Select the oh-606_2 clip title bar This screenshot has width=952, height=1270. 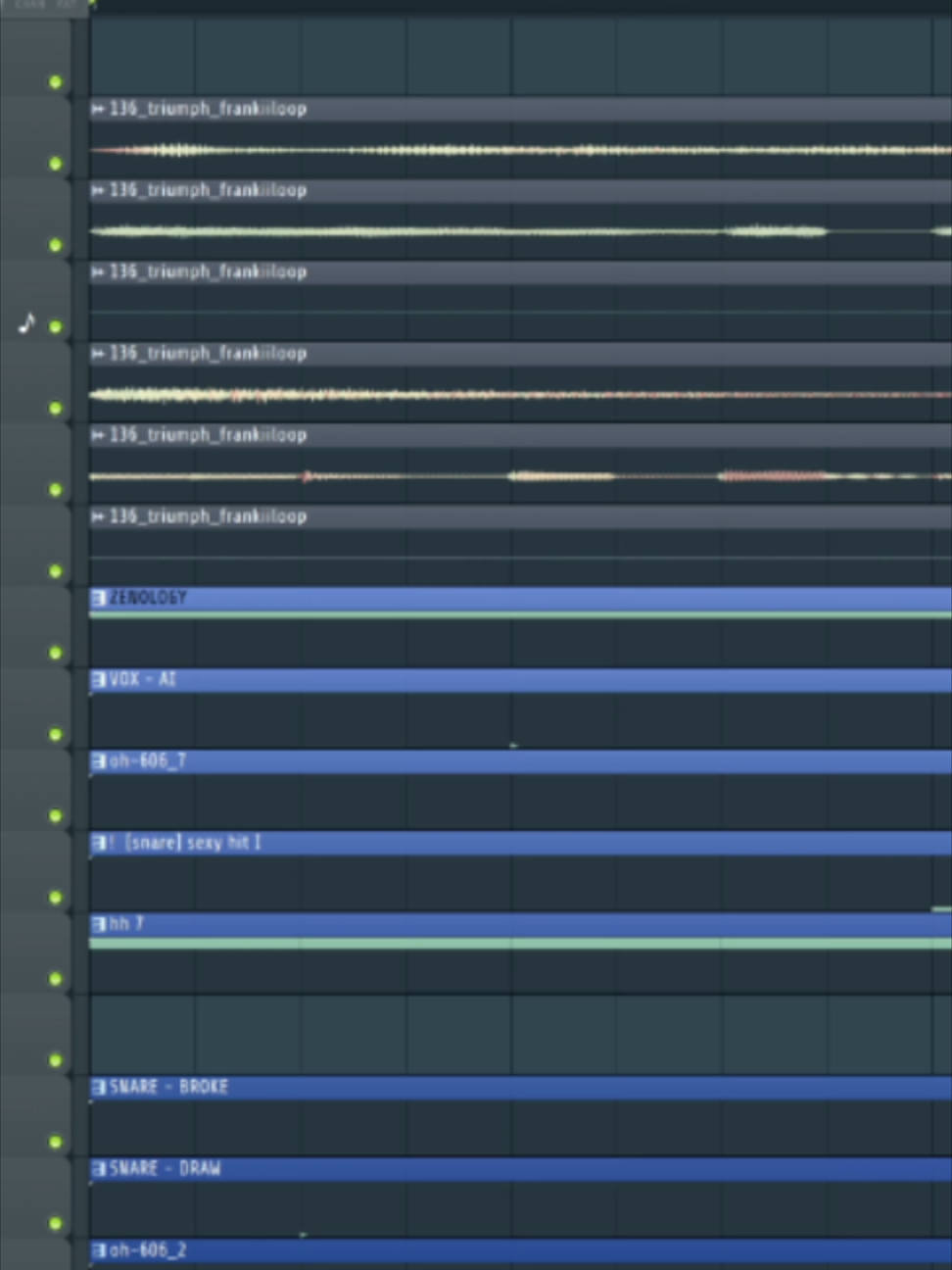520,1250
